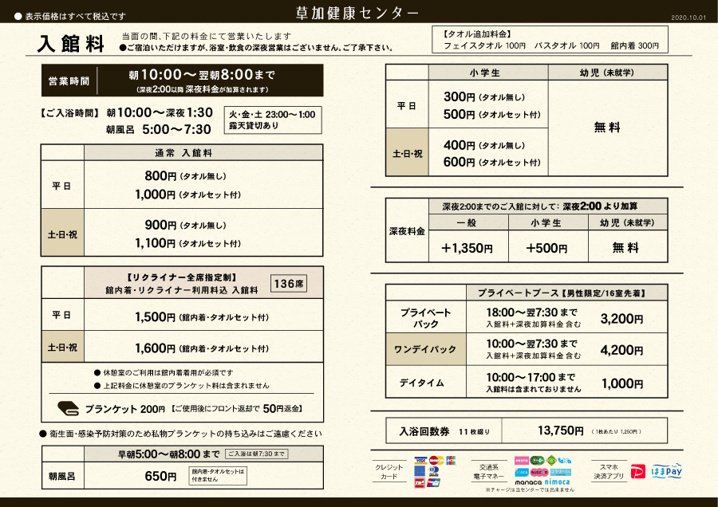Viewport: 718px width, 507px height.
Task: Click the 通常 入館料 table header
Action: click(x=204, y=153)
